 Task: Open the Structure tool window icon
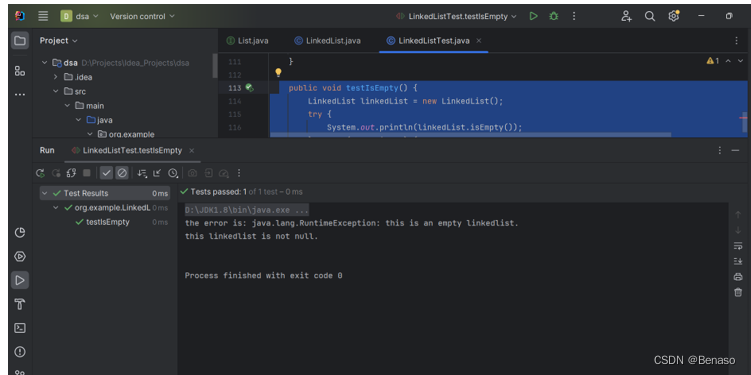coord(20,71)
